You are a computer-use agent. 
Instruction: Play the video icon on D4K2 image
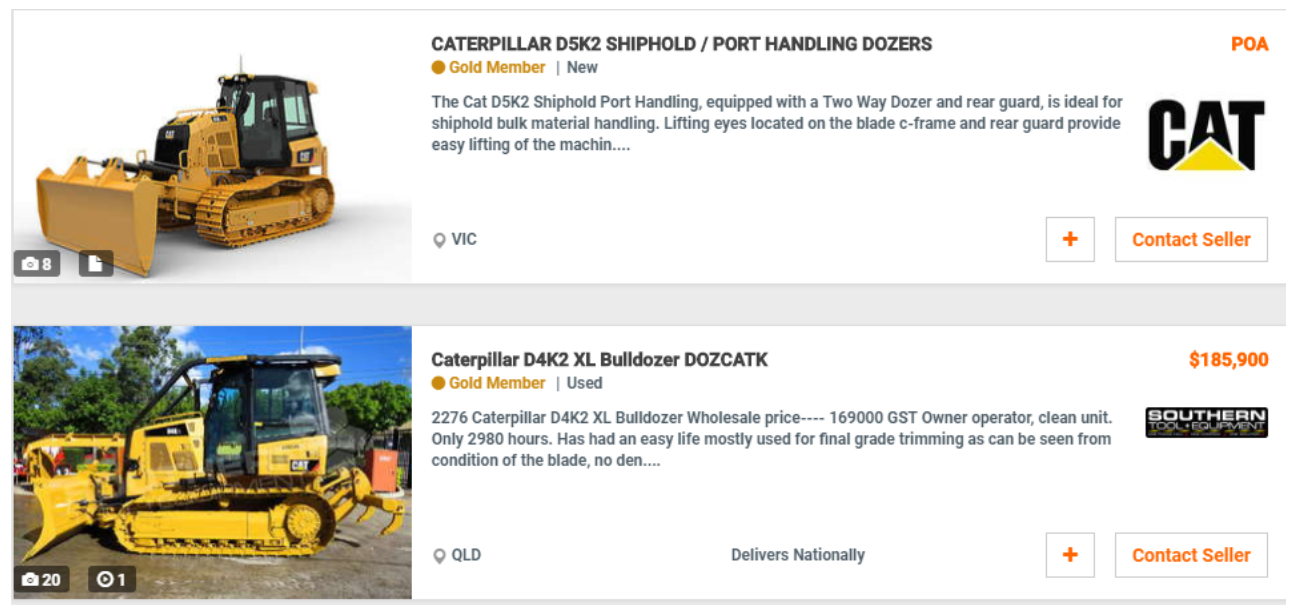tap(112, 580)
